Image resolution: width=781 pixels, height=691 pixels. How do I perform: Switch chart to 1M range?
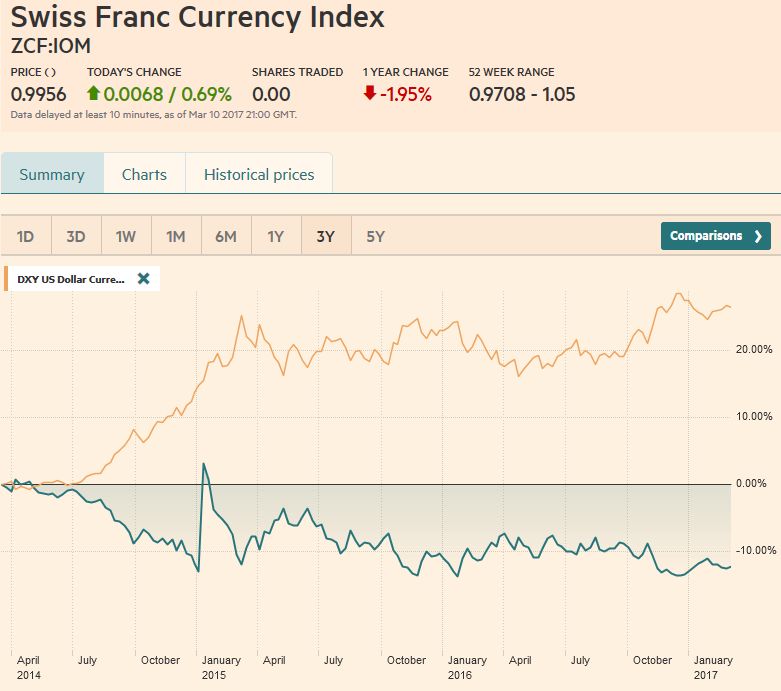[176, 237]
